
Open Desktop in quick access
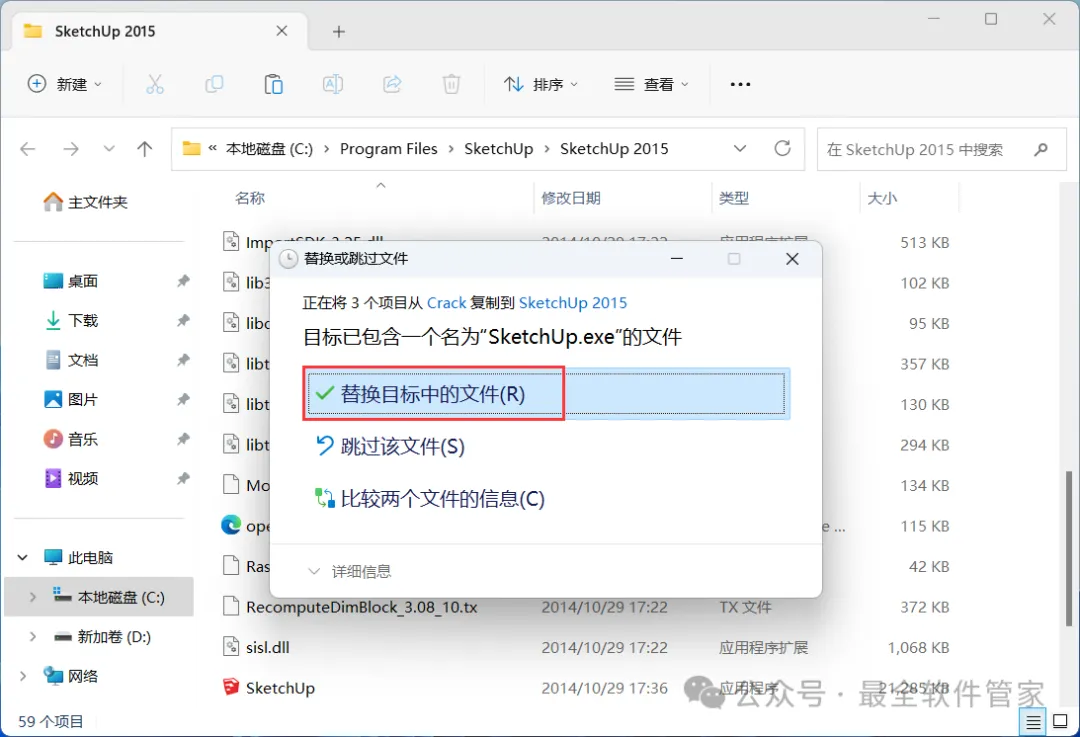pos(72,281)
